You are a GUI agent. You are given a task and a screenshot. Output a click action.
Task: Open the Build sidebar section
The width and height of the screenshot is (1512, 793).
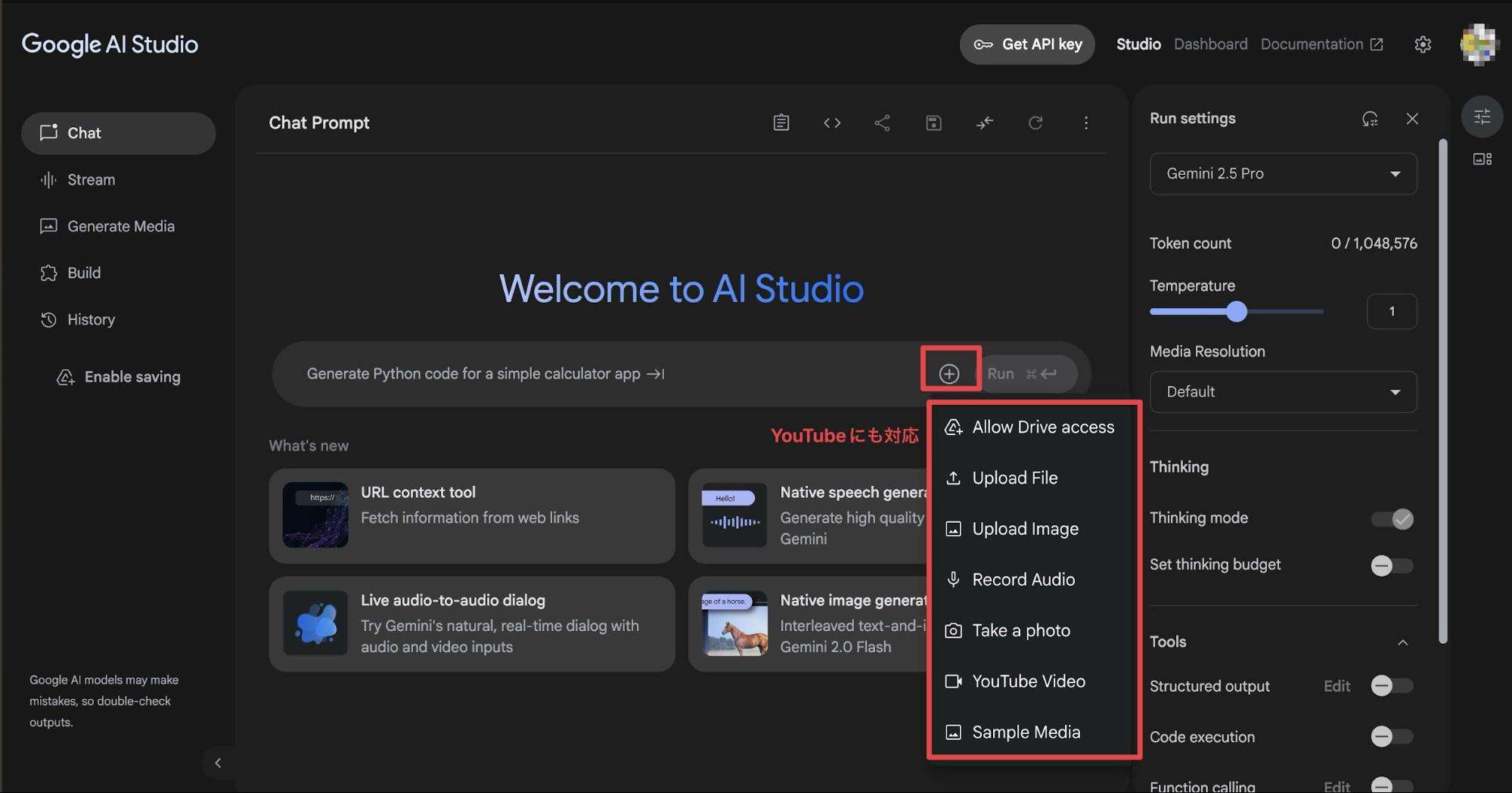(x=119, y=273)
